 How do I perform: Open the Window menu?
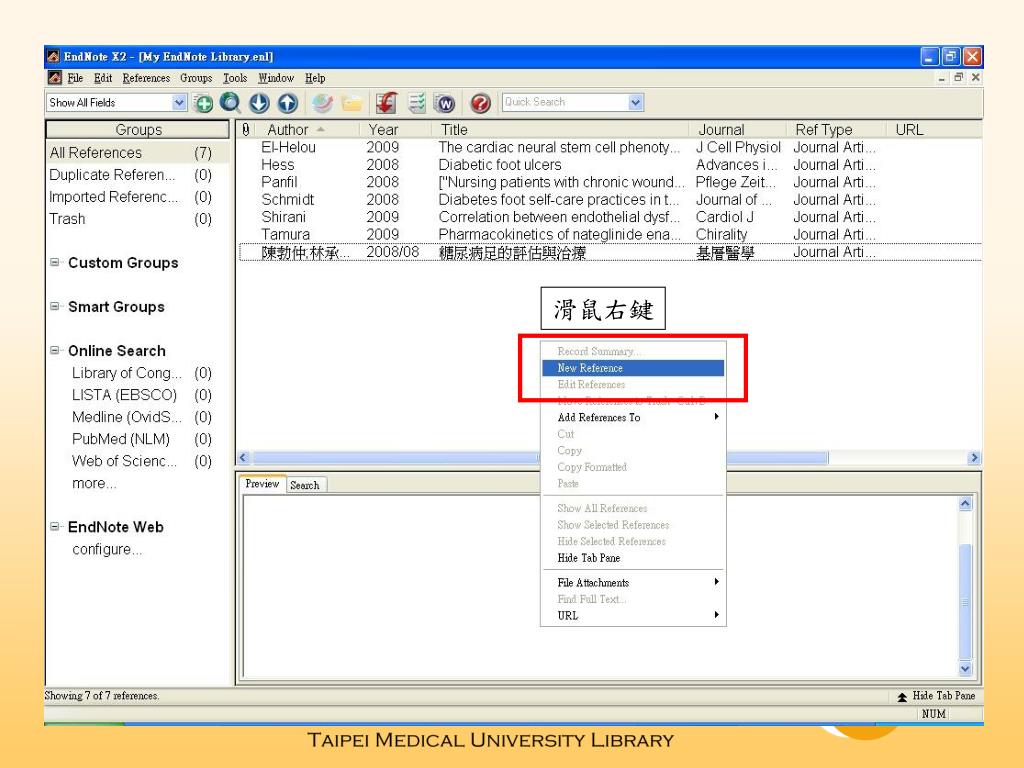pyautogui.click(x=276, y=78)
